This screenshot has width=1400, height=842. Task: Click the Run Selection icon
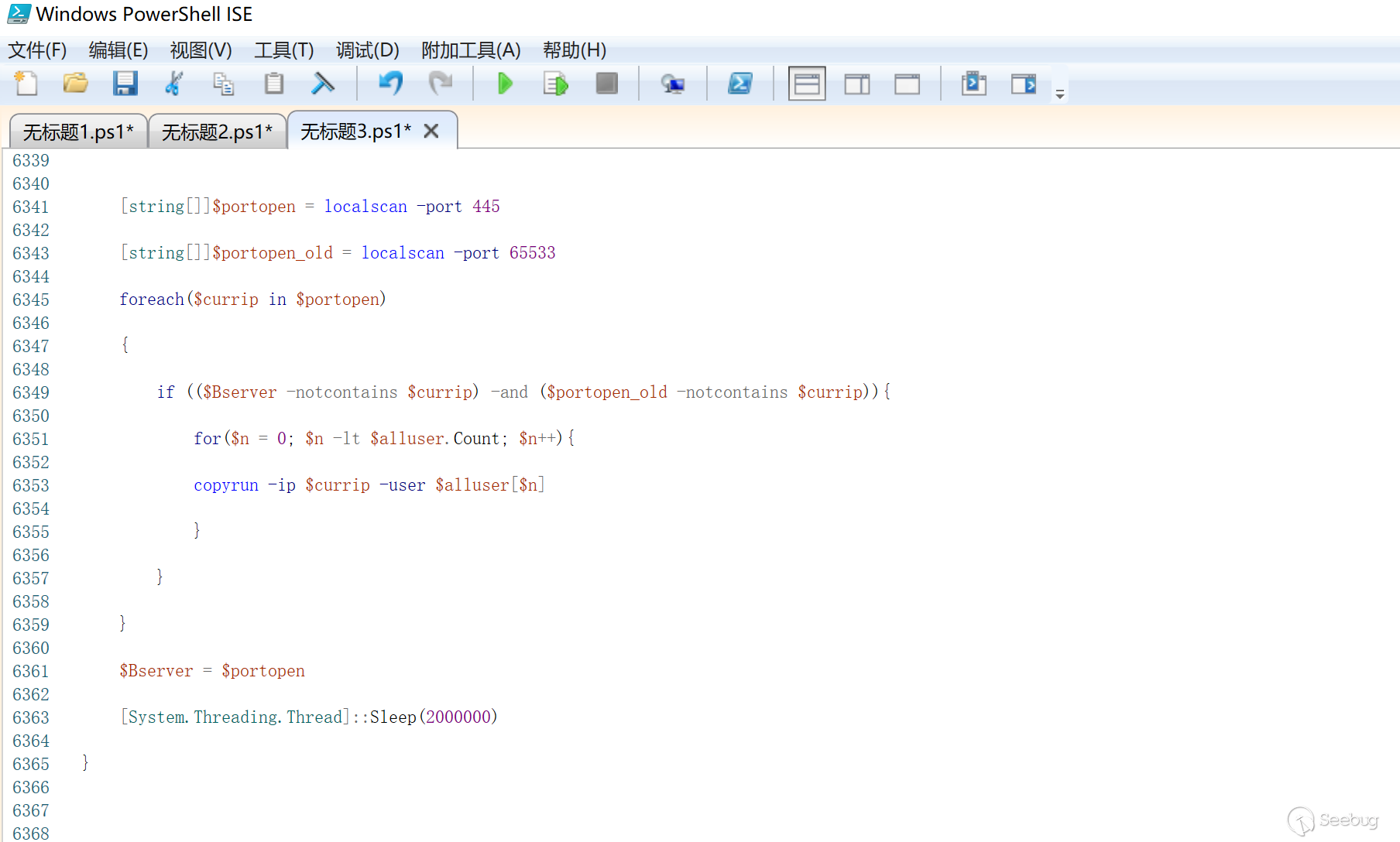coord(555,84)
